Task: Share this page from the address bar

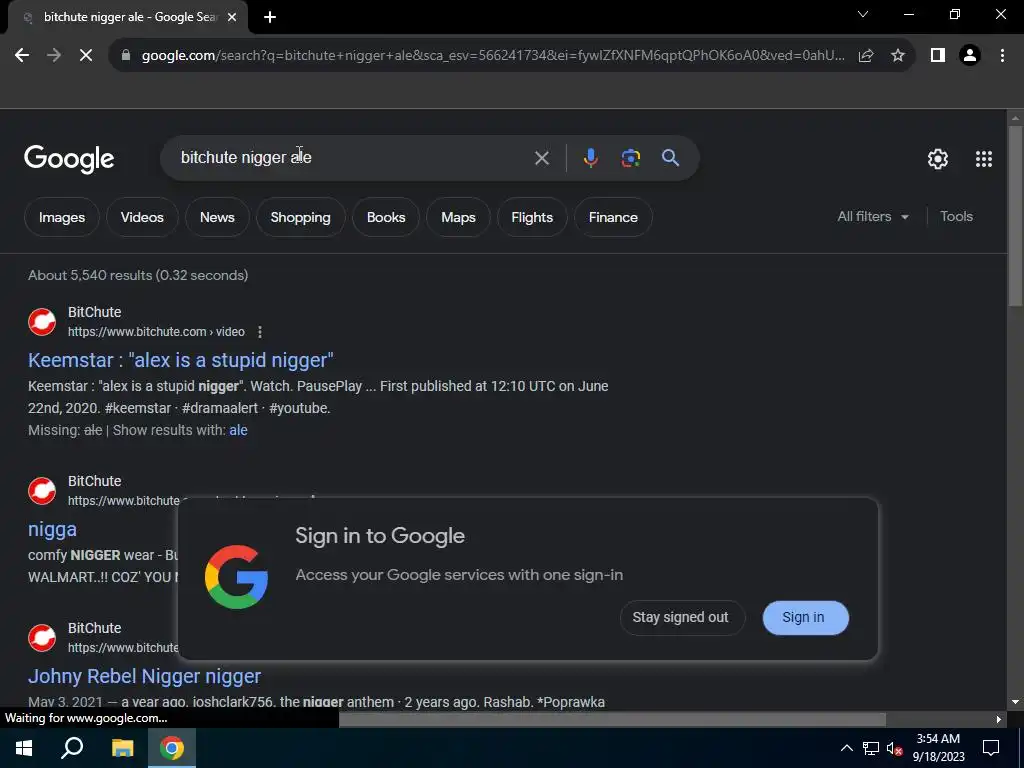Action: coord(866,56)
